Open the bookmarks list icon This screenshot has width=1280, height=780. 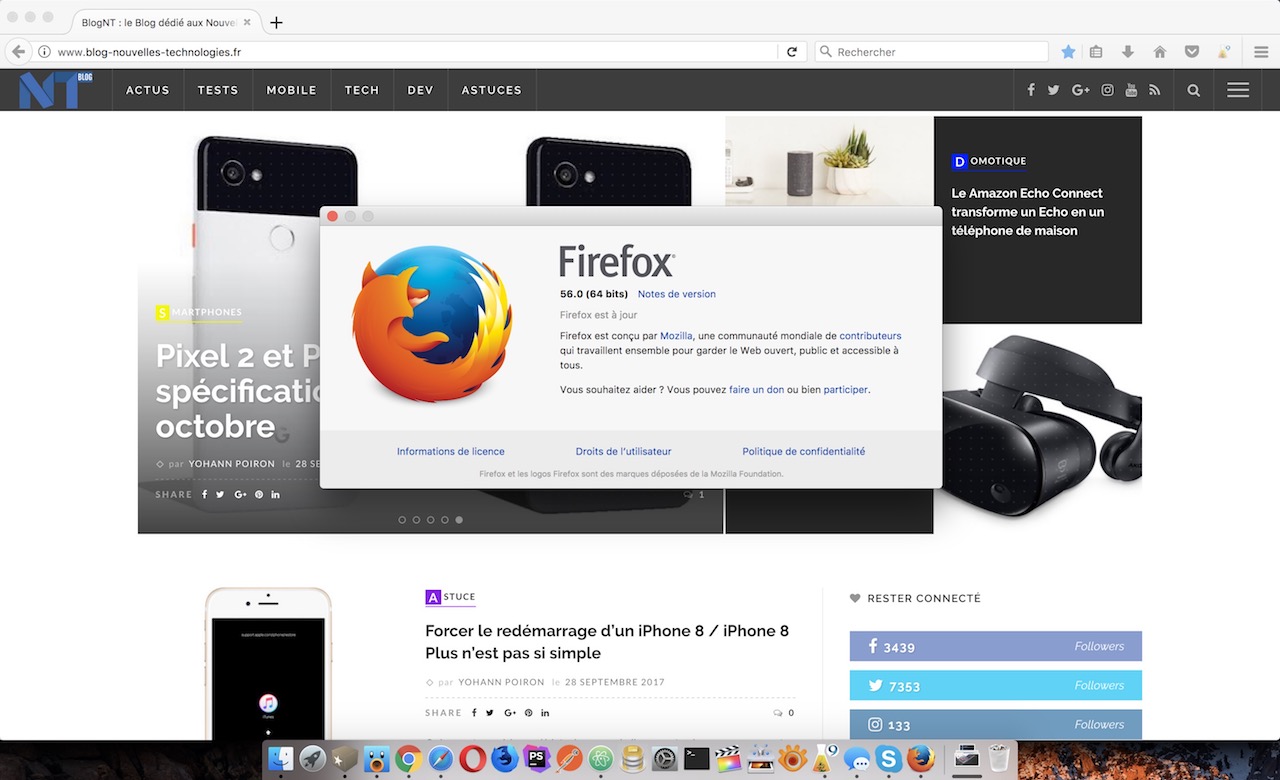tap(1096, 52)
